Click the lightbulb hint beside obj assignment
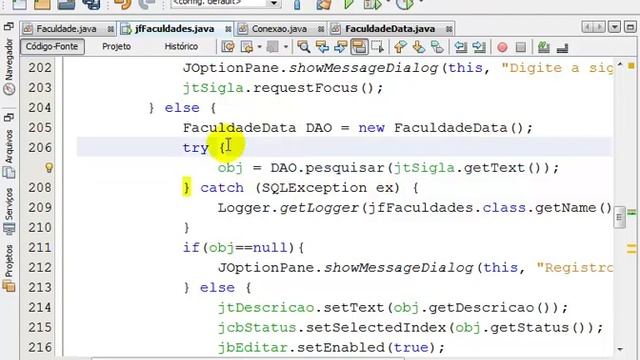The width and height of the screenshot is (640, 360). click(49, 168)
